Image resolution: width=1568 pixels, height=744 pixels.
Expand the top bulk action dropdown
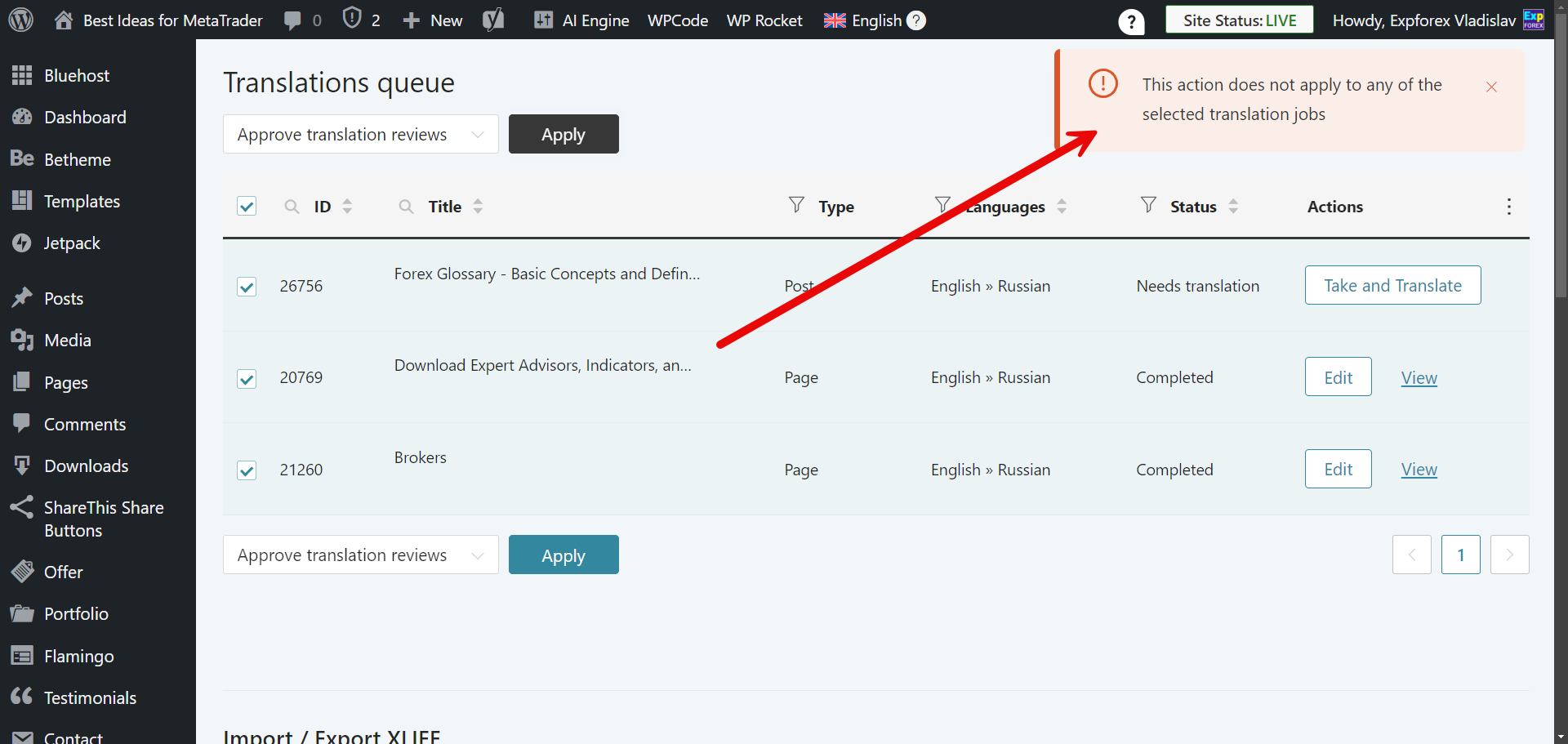(360, 134)
